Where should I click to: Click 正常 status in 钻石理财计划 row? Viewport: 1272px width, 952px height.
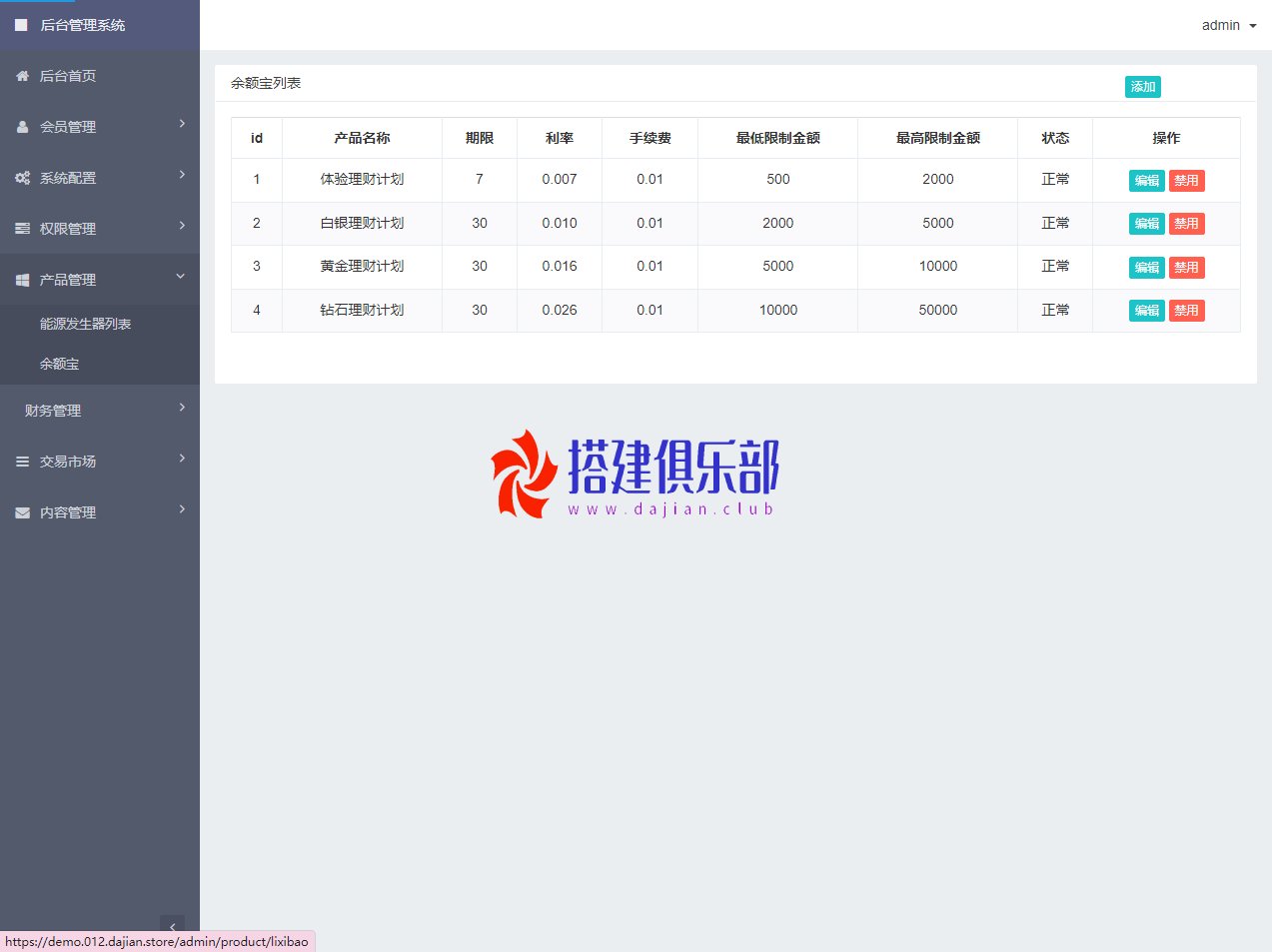(x=1055, y=310)
